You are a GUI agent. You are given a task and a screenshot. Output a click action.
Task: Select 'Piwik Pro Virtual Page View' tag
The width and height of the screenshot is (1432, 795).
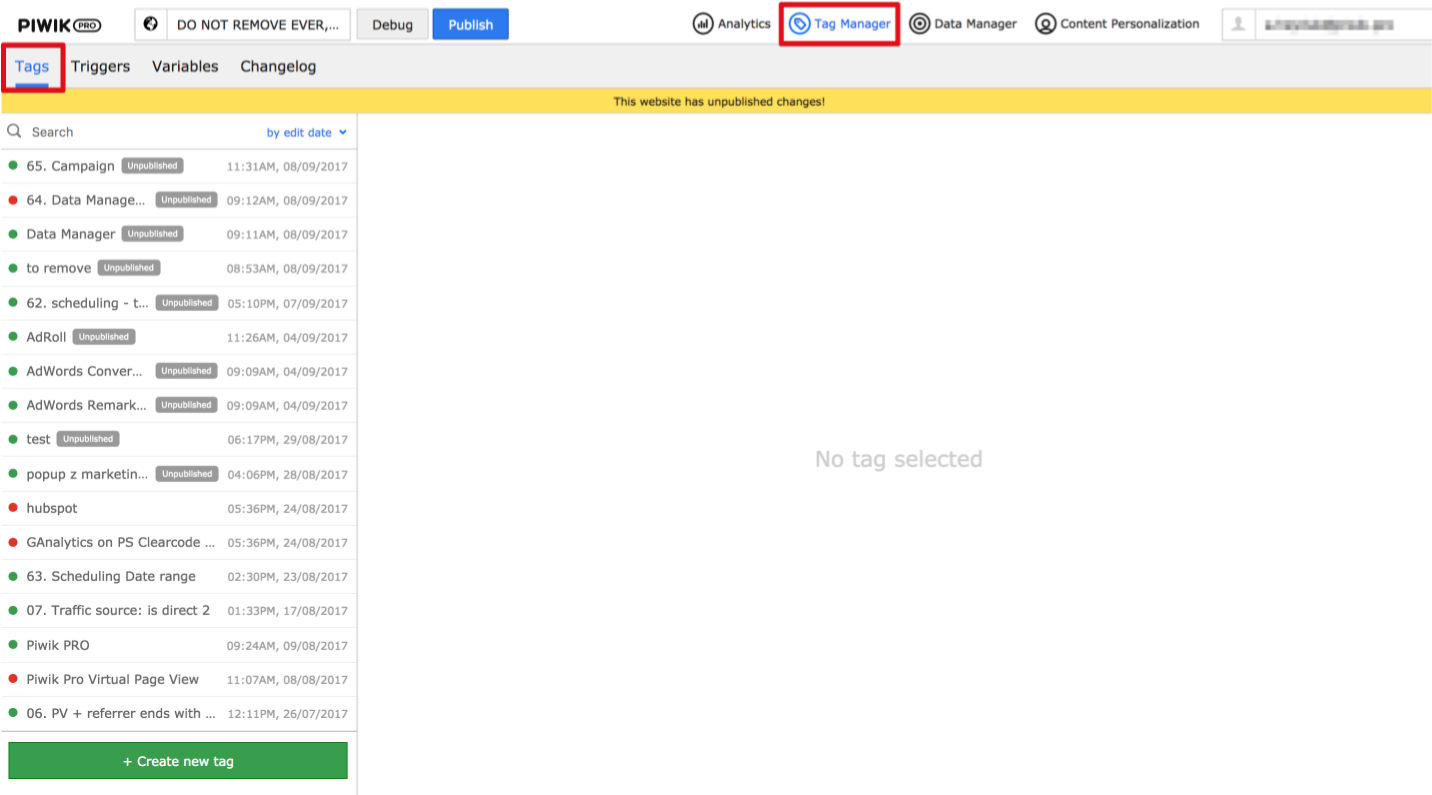pos(179,679)
